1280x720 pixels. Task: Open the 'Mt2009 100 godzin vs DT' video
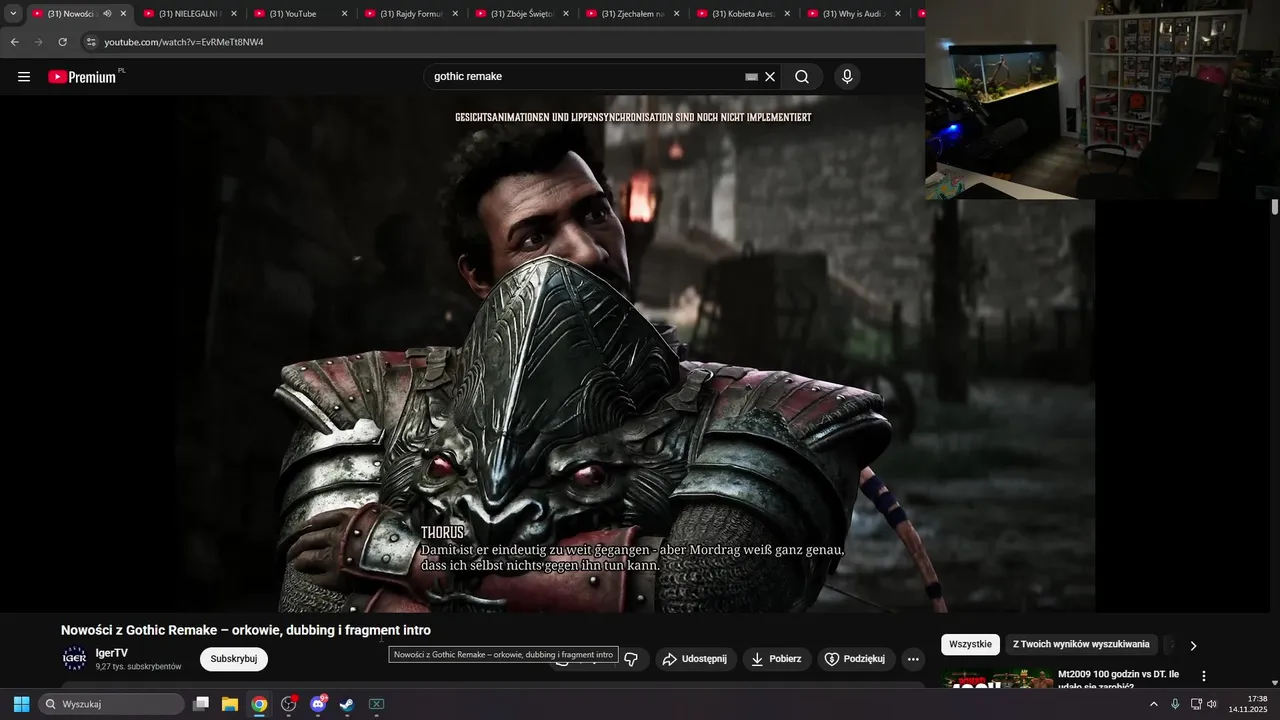coord(1118,679)
